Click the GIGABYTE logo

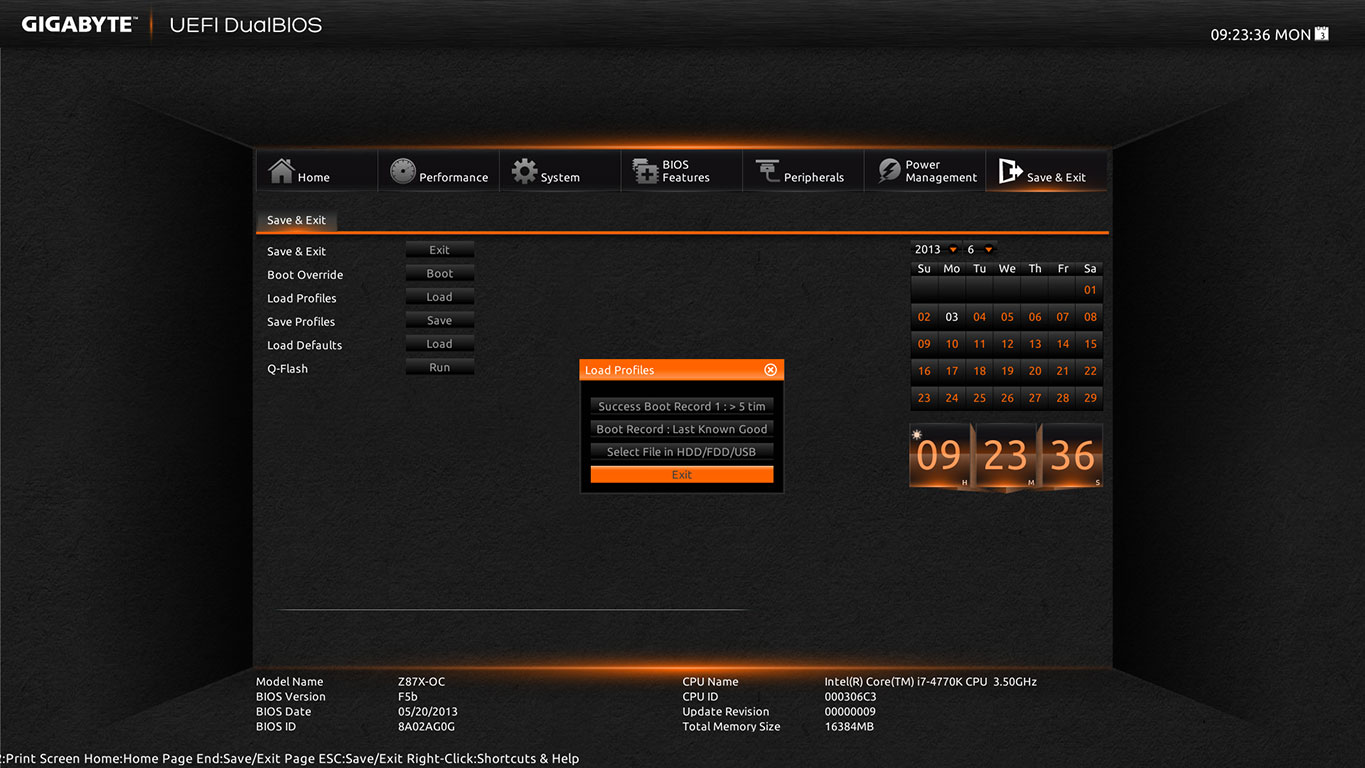tap(79, 24)
